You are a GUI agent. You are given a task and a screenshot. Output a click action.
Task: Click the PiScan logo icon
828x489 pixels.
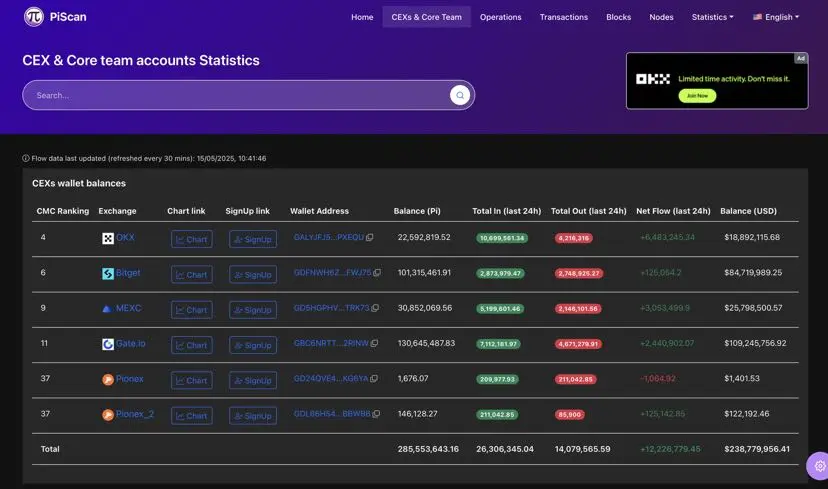(x=34, y=17)
